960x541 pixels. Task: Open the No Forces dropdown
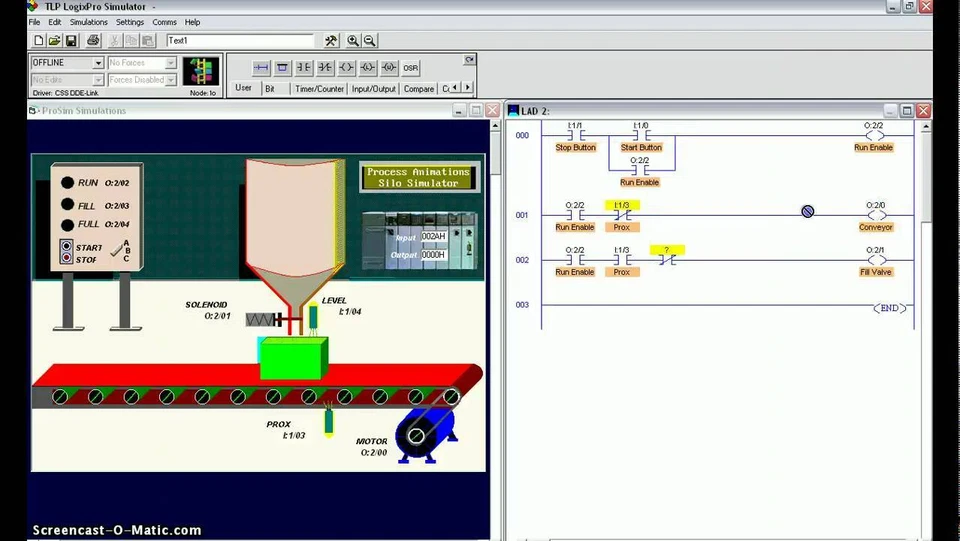click(171, 63)
